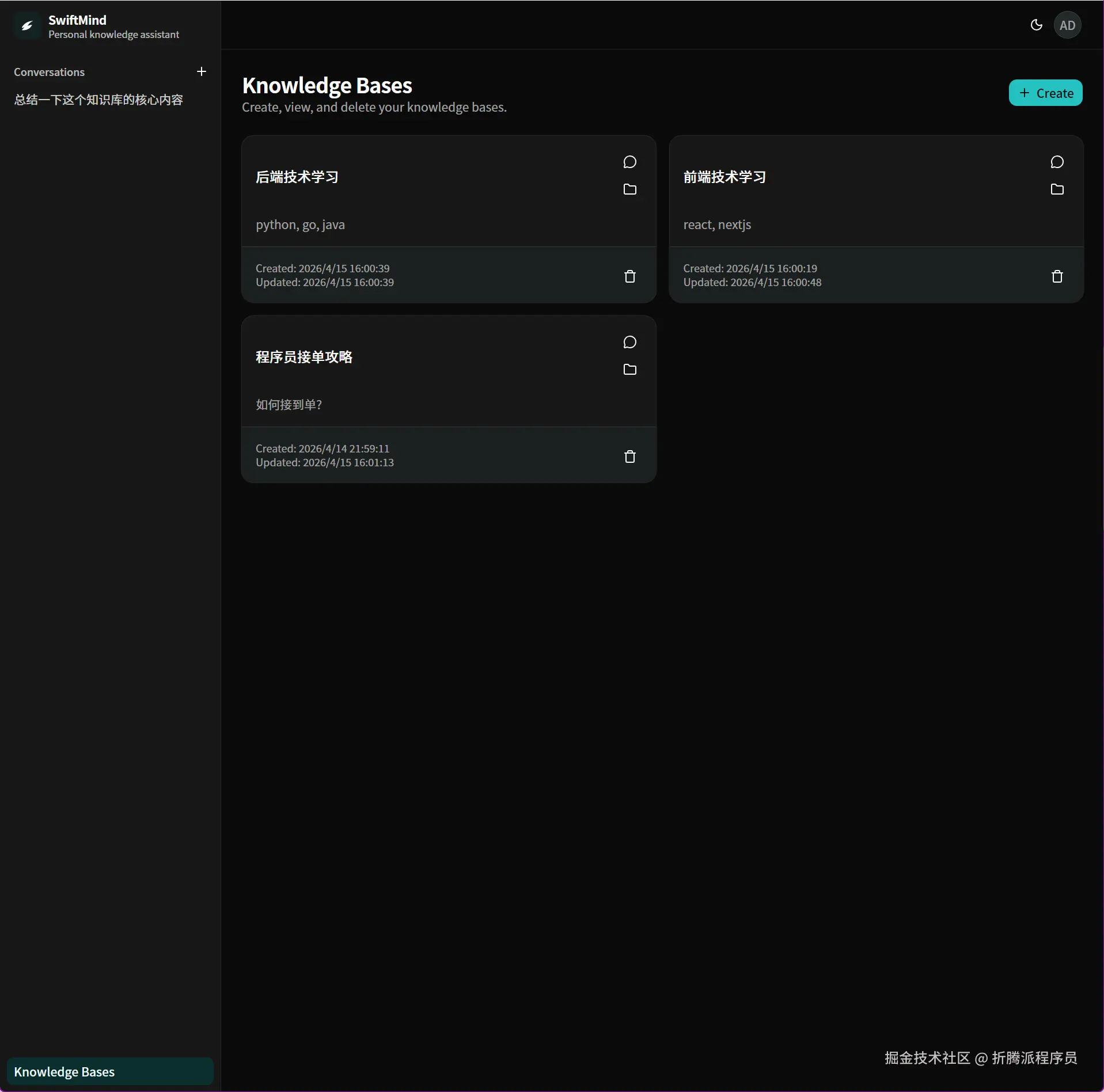1104x1092 pixels.
Task: Click the description 'react, nextjs'
Action: click(717, 225)
